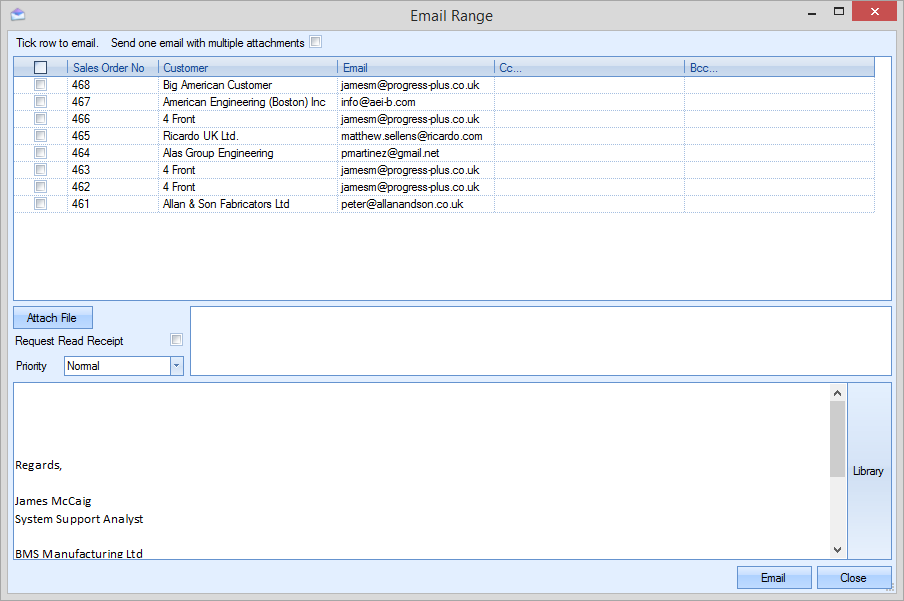The height and width of the screenshot is (601, 904).
Task: Enable 'Send one email with multiple attachments'
Action: [316, 42]
